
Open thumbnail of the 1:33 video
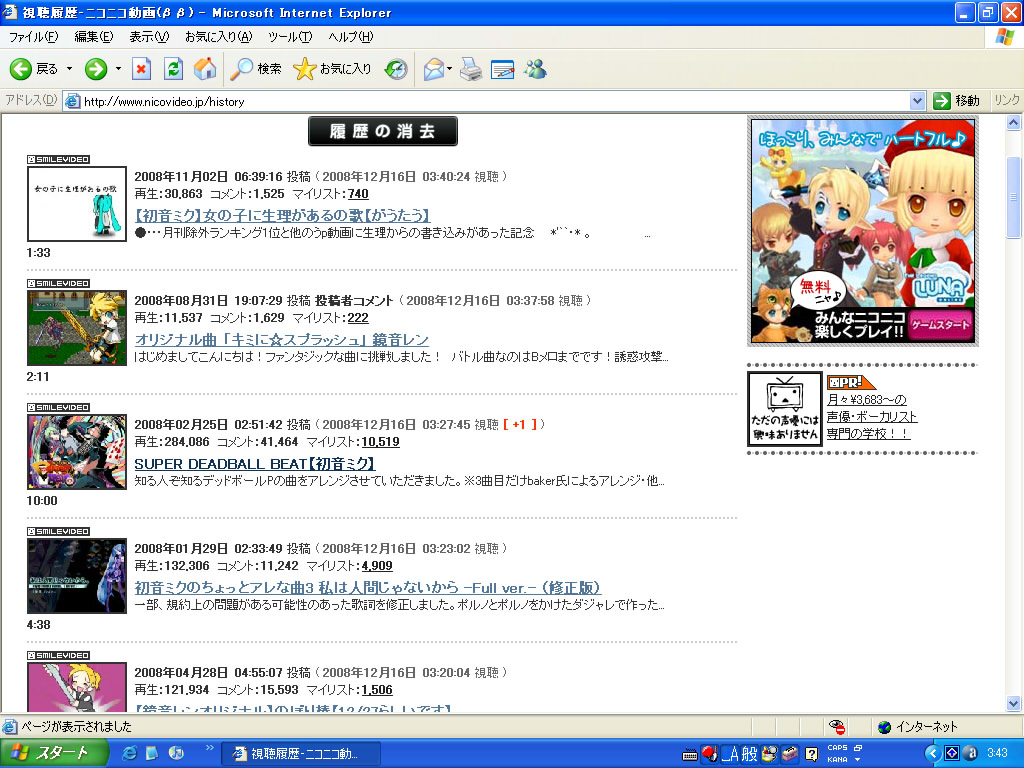pos(76,204)
